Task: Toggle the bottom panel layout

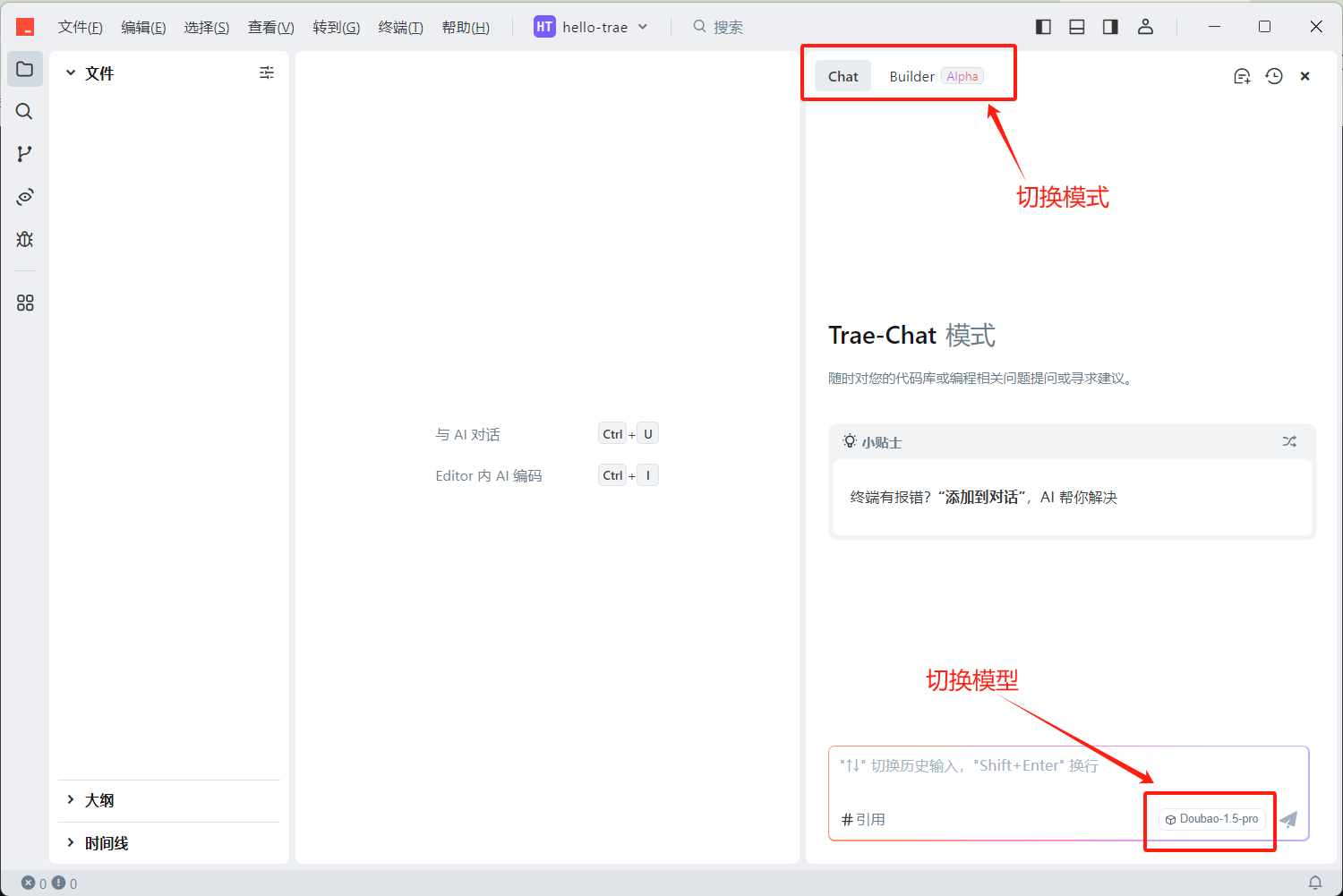Action: click(x=1077, y=27)
